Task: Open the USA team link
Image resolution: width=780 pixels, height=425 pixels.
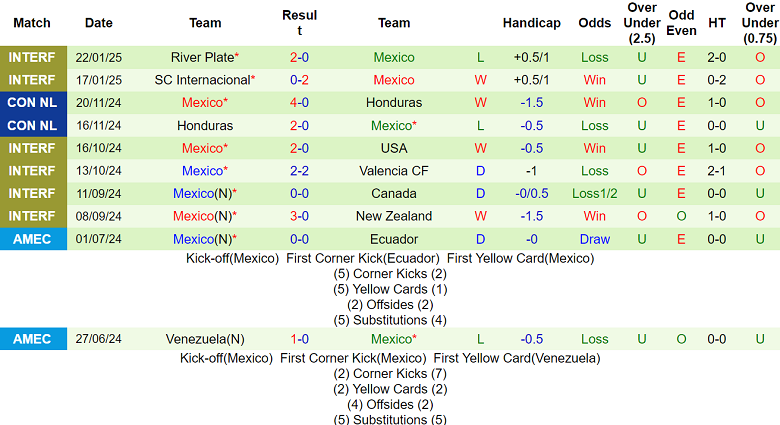Action: 393,148
